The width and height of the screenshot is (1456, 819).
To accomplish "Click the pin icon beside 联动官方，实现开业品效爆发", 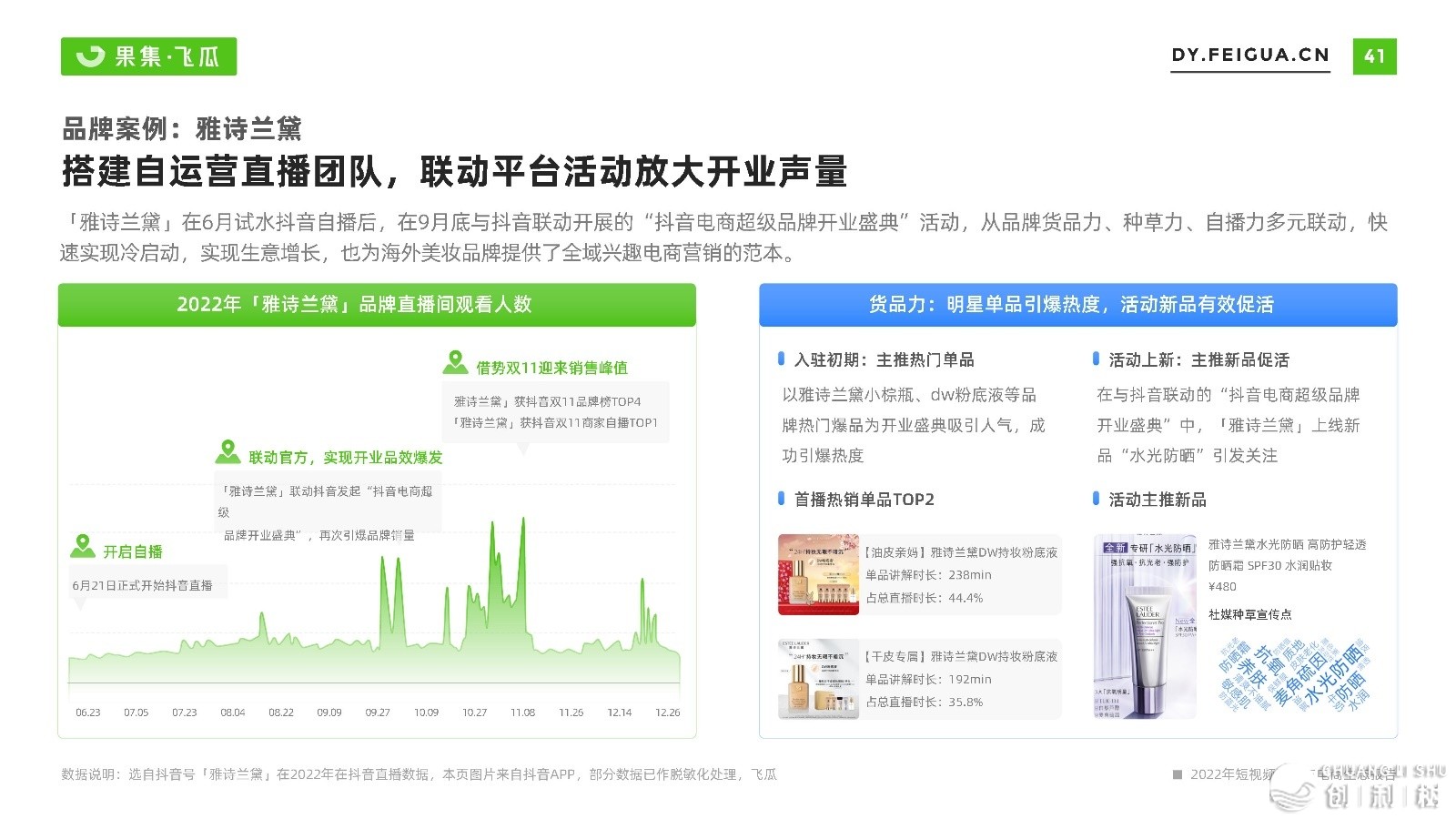I will coord(227,451).
